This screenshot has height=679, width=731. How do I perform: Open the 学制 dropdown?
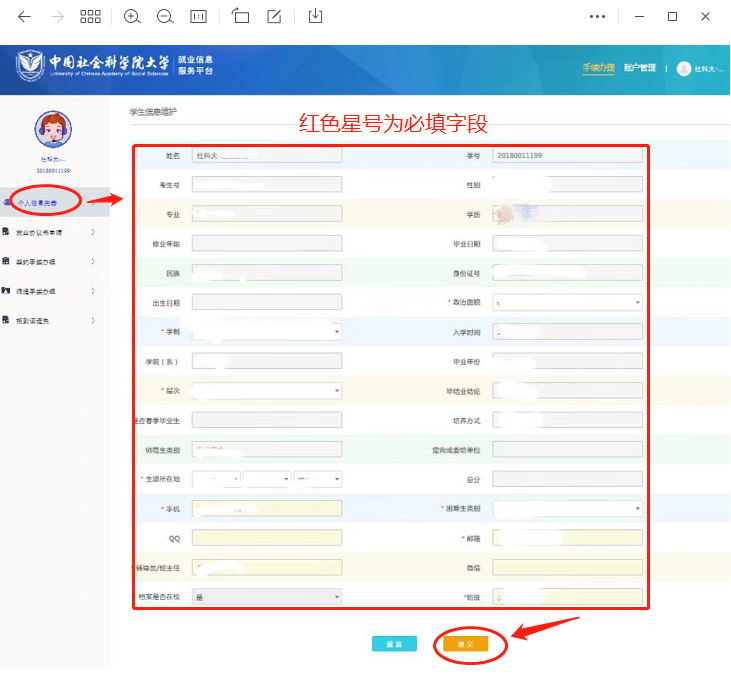click(266, 332)
